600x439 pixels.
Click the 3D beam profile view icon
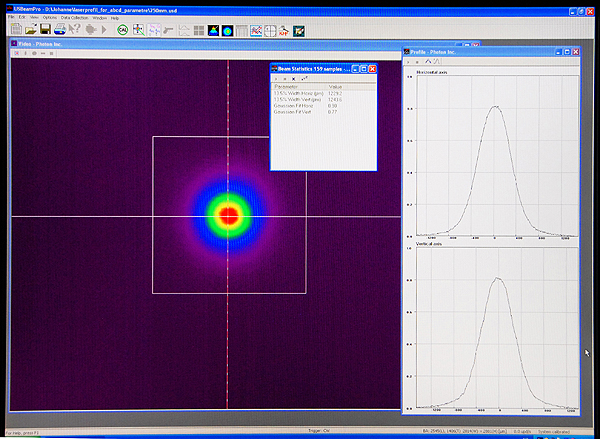[x=212, y=31]
